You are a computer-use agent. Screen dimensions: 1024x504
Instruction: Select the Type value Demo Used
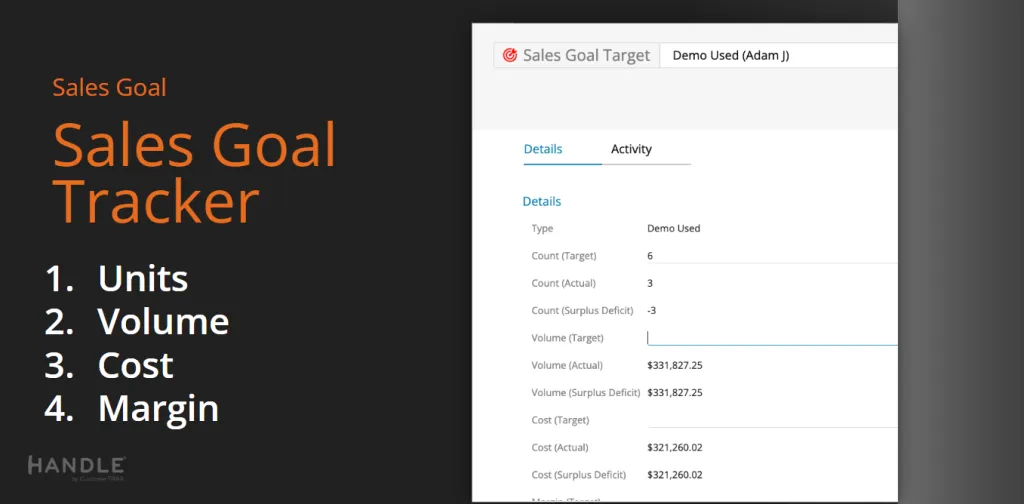[x=673, y=228]
